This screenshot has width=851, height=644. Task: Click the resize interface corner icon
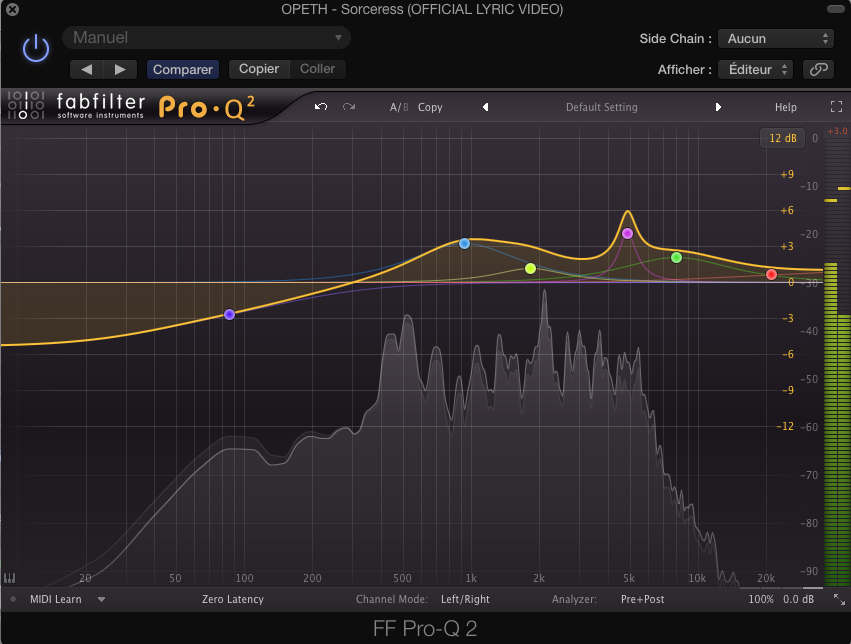click(x=839, y=600)
